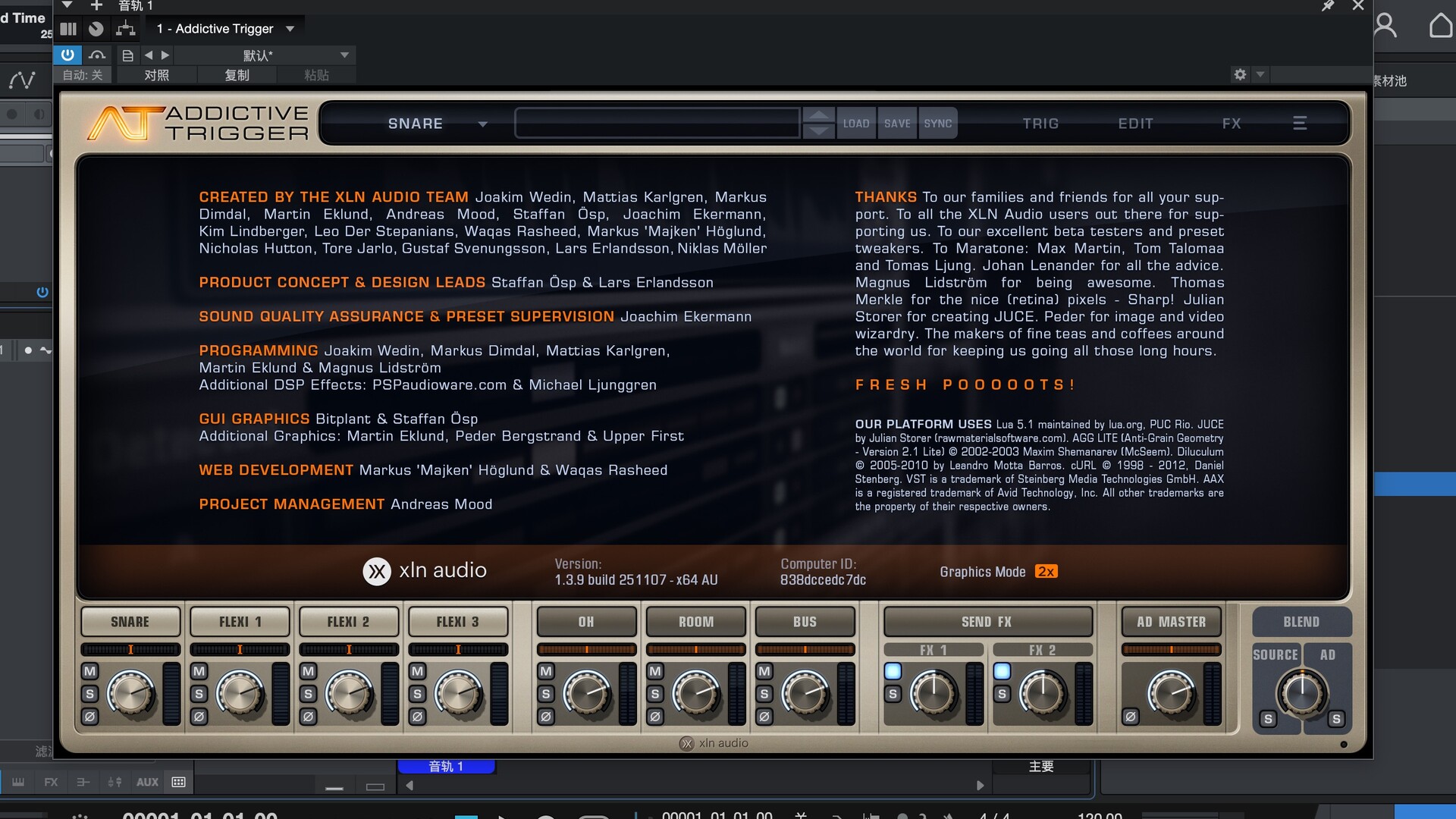The width and height of the screenshot is (1456, 819).
Task: Click the routing icon beside track name
Action: pos(125,29)
